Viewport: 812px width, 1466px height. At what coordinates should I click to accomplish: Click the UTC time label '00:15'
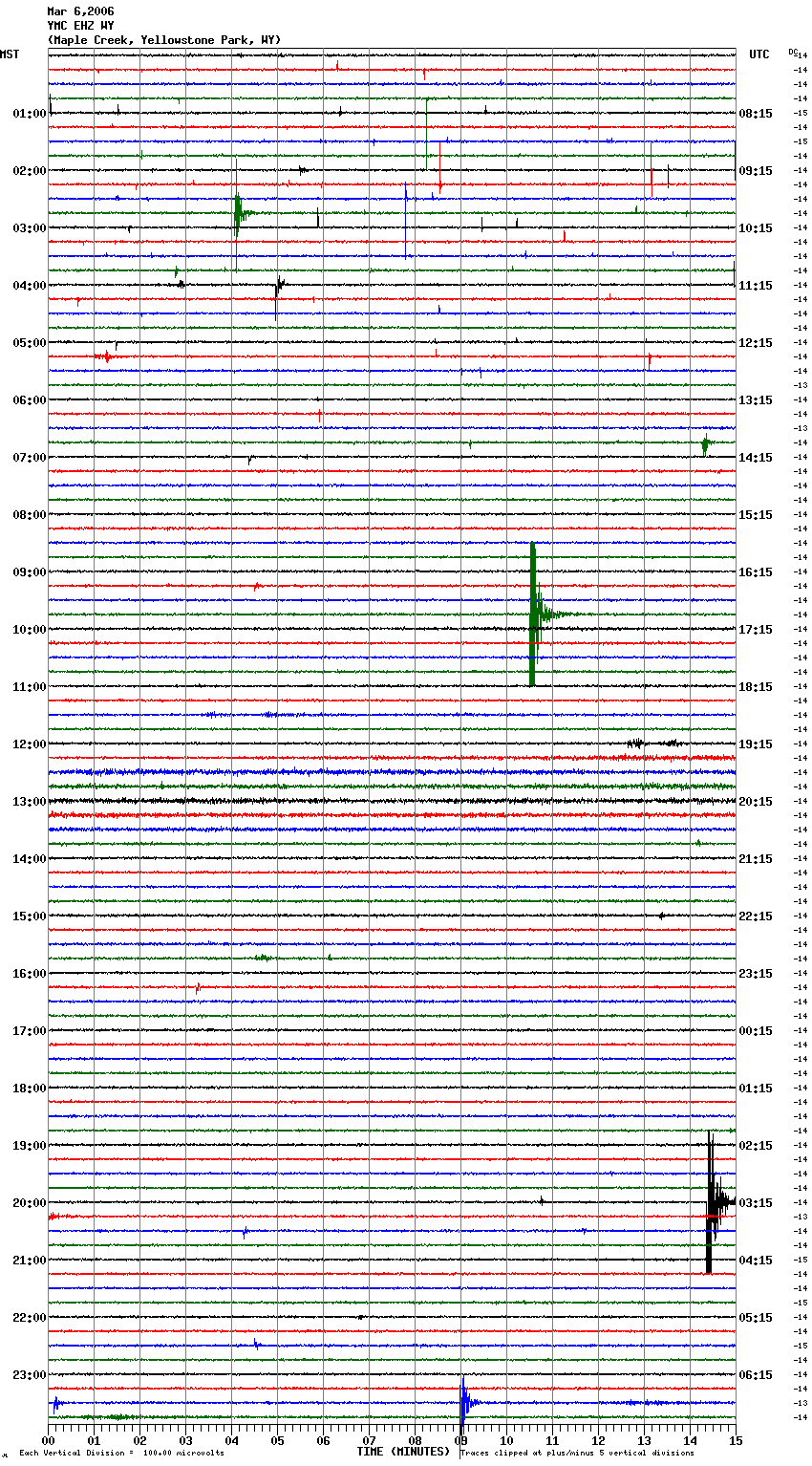(756, 1031)
